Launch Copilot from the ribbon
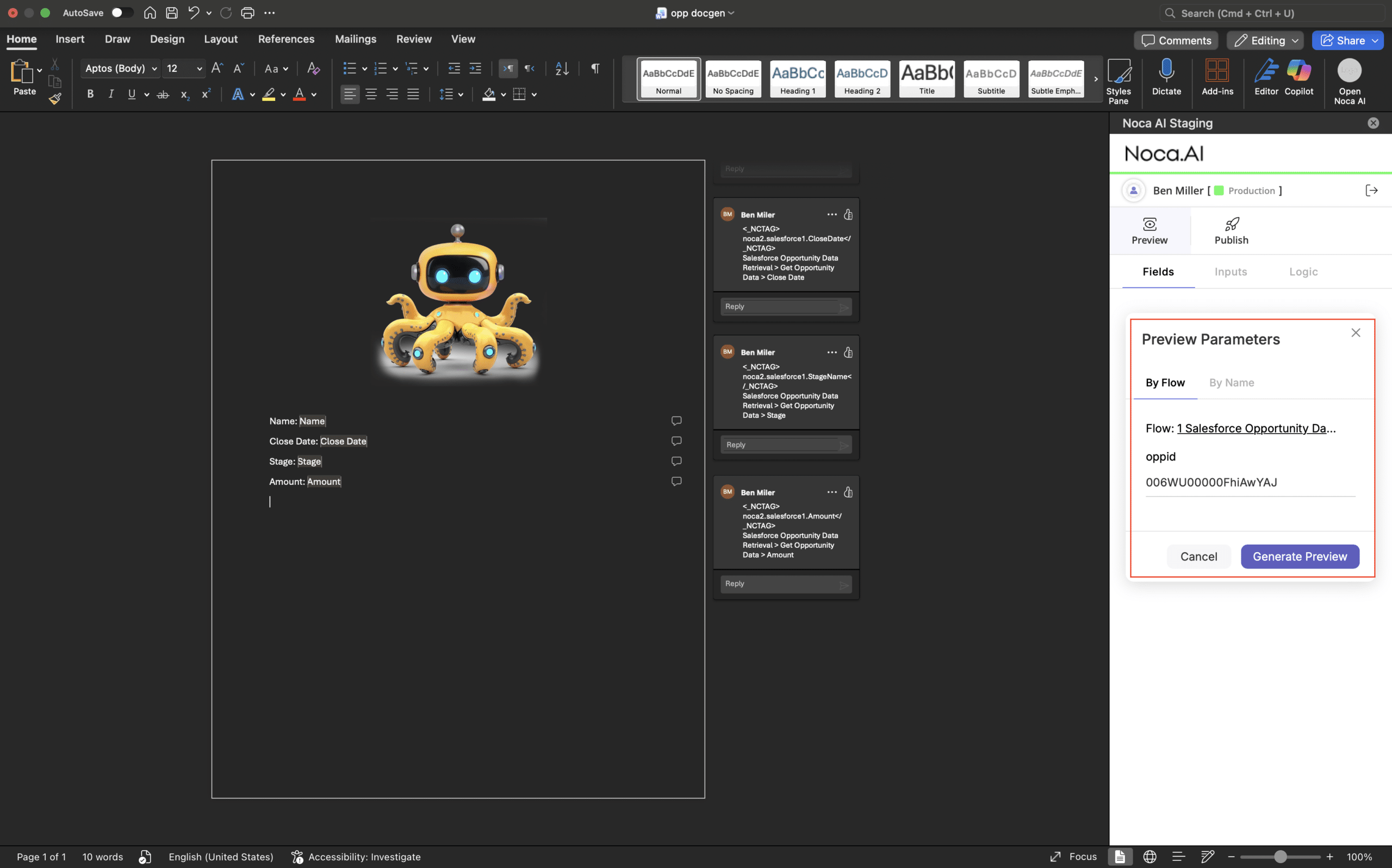 (1299, 77)
